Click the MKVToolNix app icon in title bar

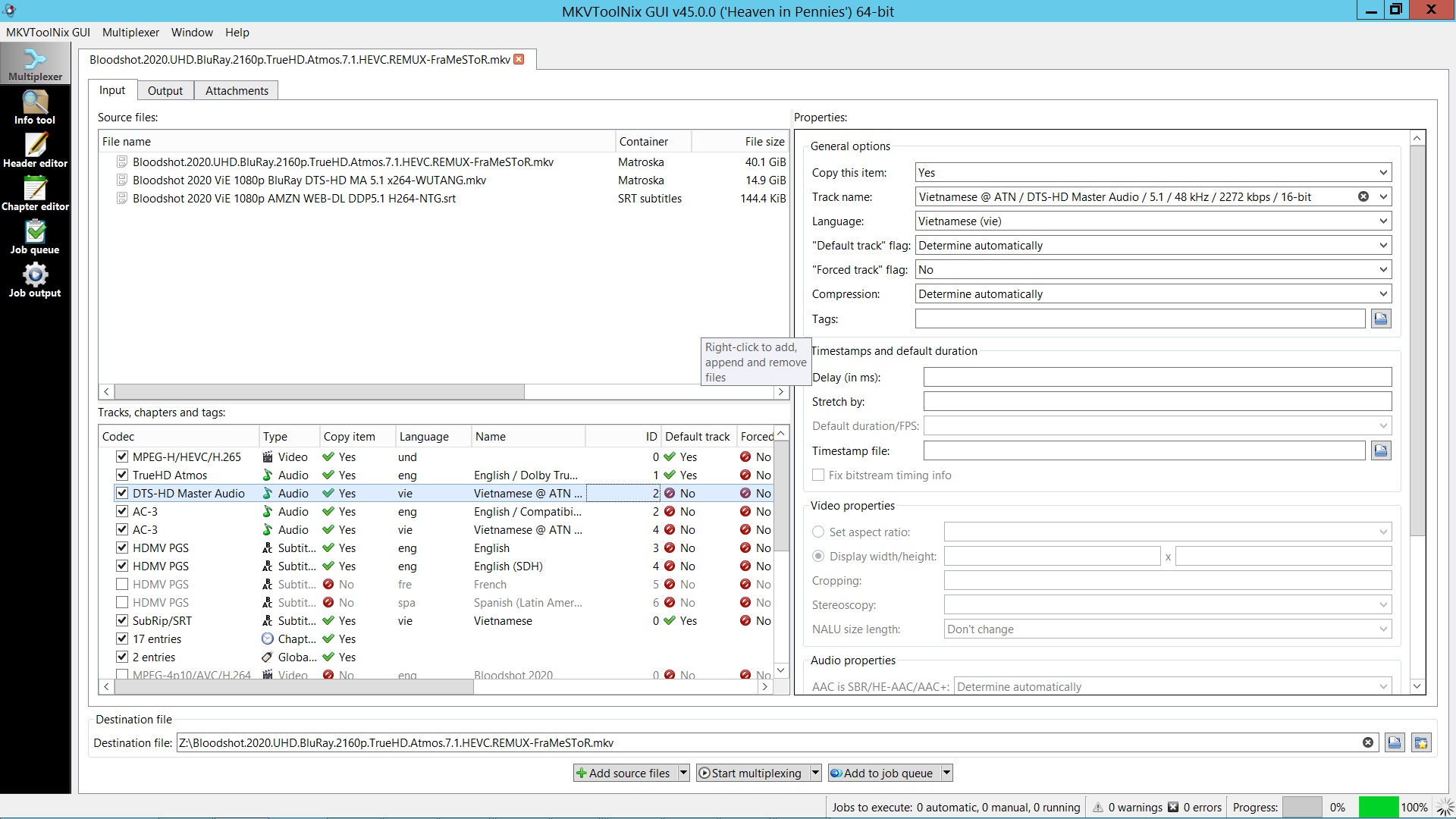coord(10,11)
